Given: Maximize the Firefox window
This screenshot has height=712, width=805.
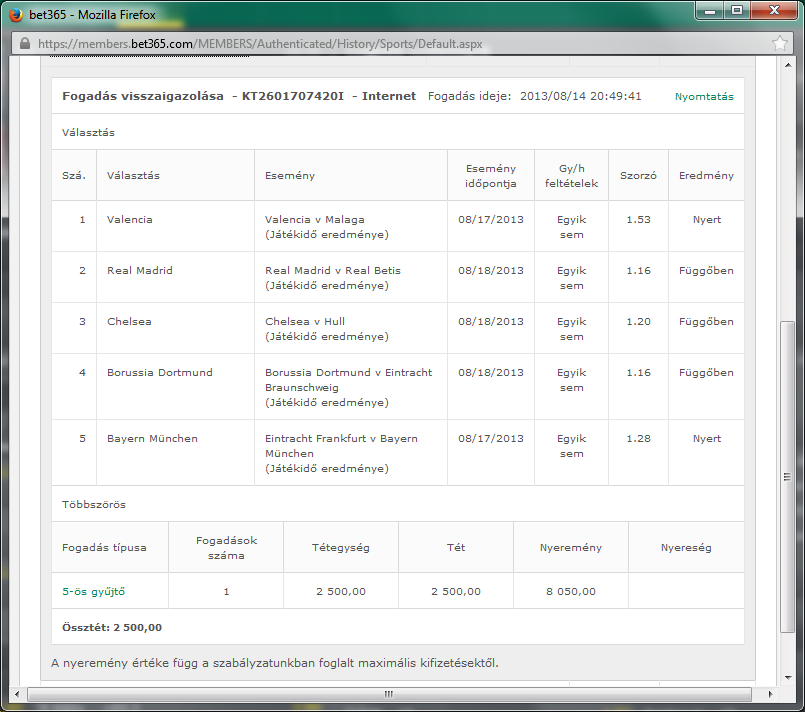Looking at the screenshot, I should [737, 11].
